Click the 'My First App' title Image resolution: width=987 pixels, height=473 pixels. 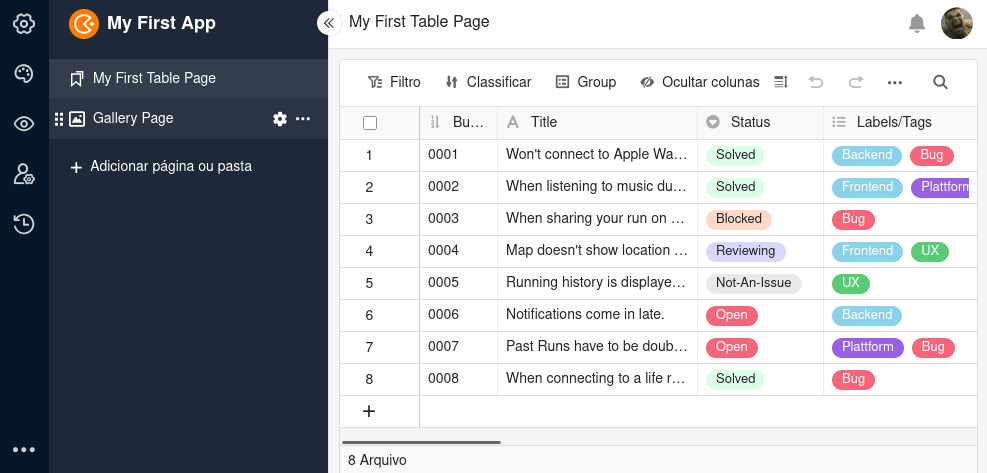point(161,23)
